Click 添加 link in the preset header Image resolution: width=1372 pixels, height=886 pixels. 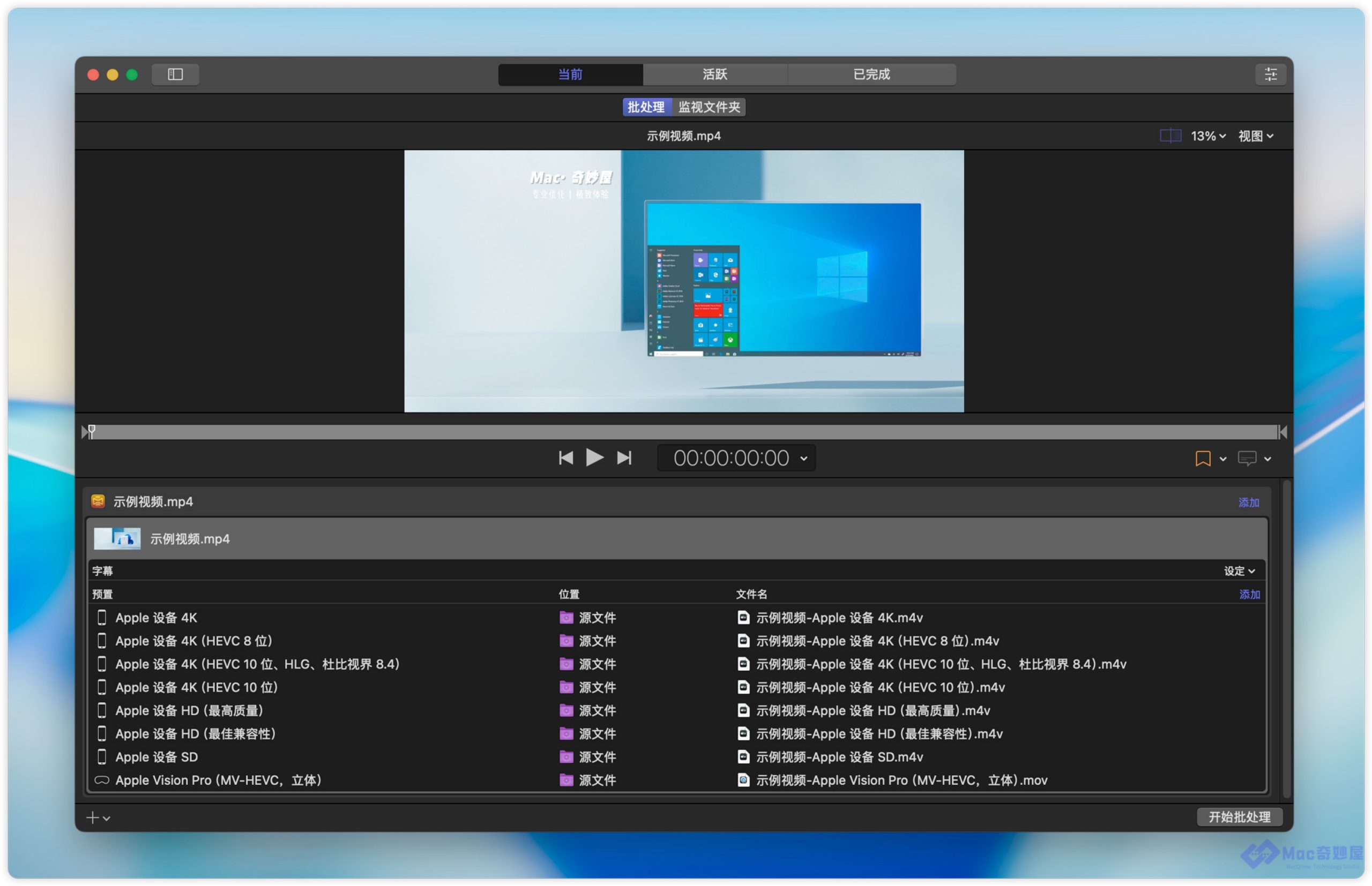coord(1249,594)
